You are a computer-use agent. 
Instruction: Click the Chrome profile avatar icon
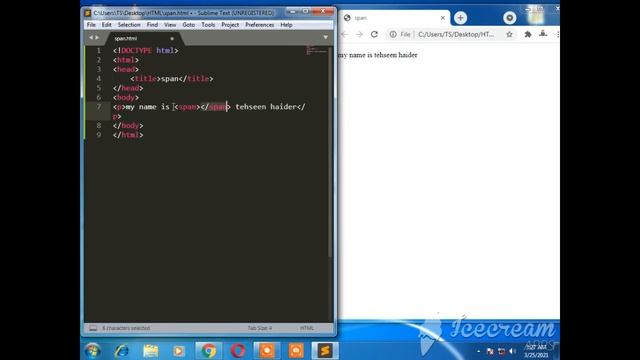click(543, 34)
